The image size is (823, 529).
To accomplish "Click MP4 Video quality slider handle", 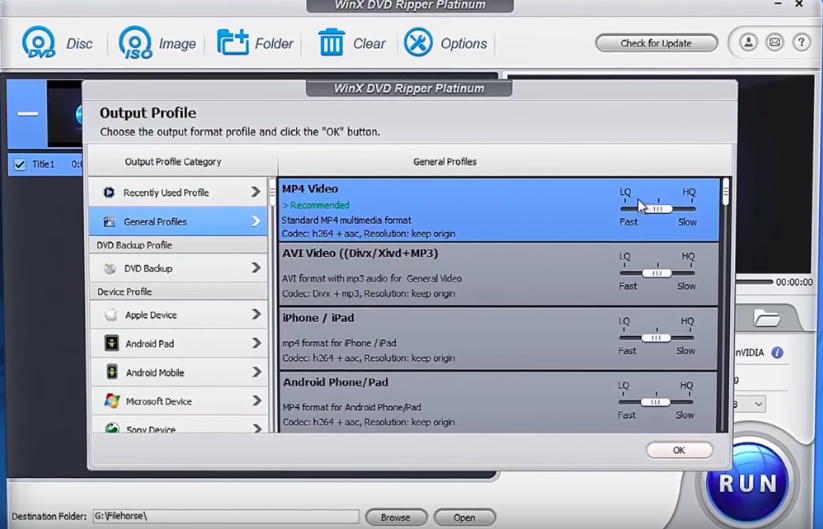I will click(658, 209).
